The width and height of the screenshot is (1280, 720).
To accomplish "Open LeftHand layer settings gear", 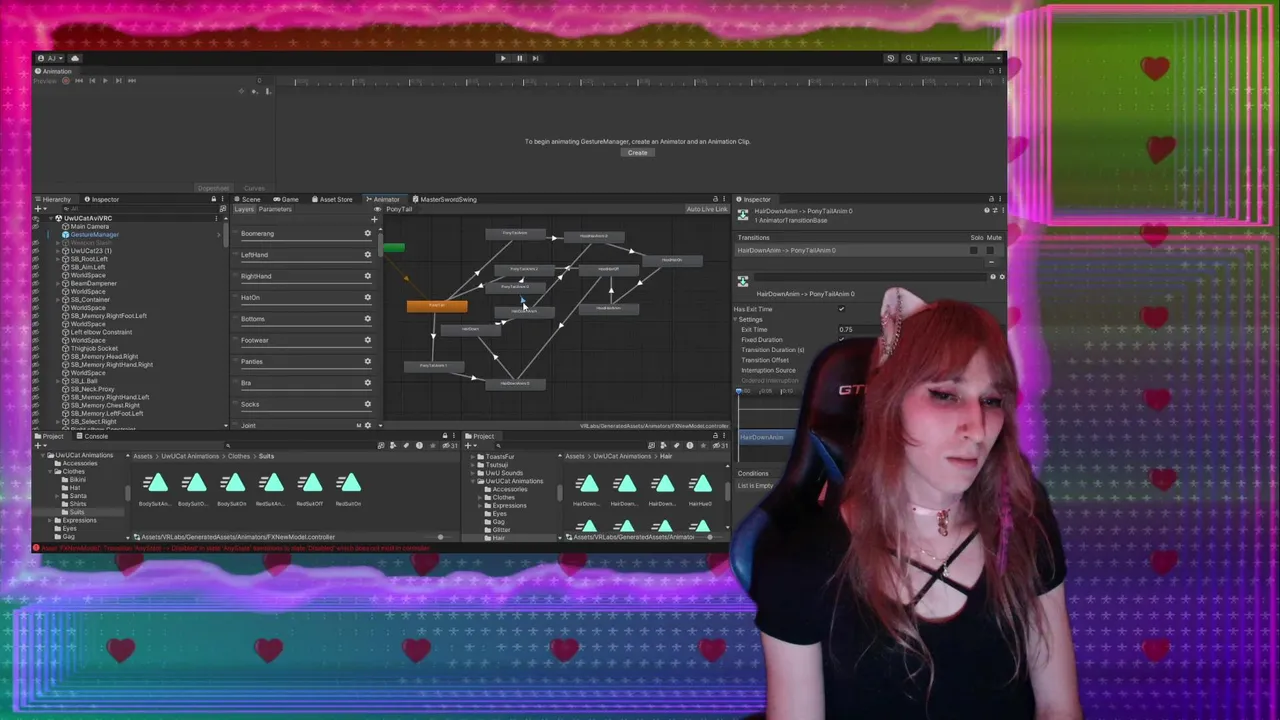I will (367, 254).
